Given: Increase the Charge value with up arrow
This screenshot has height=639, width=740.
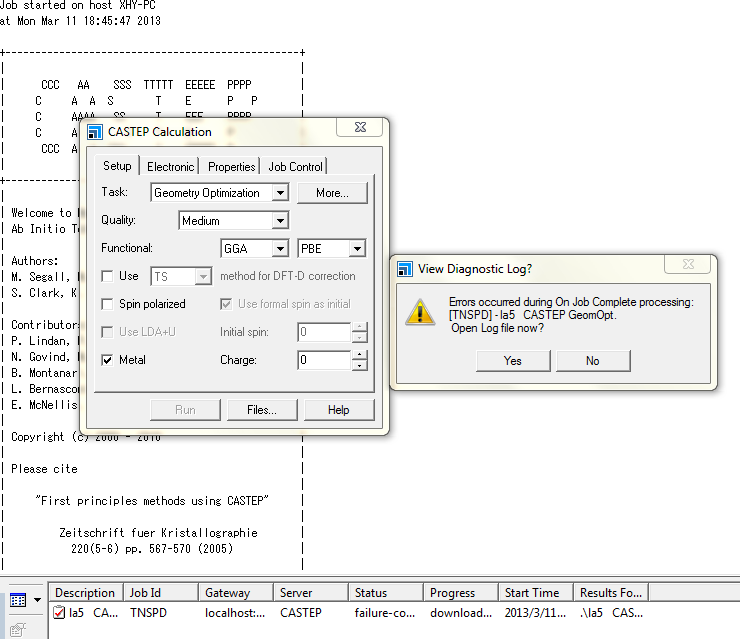Looking at the screenshot, I should [x=360, y=355].
